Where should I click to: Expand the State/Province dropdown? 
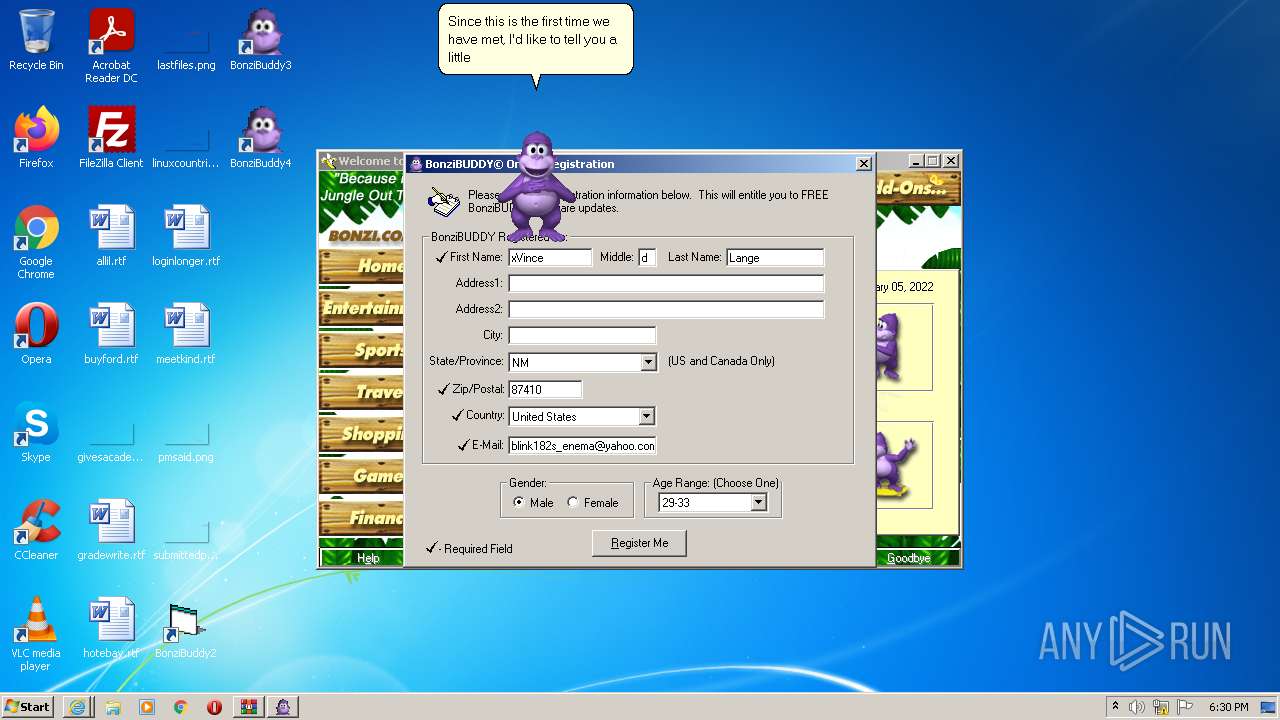click(648, 362)
